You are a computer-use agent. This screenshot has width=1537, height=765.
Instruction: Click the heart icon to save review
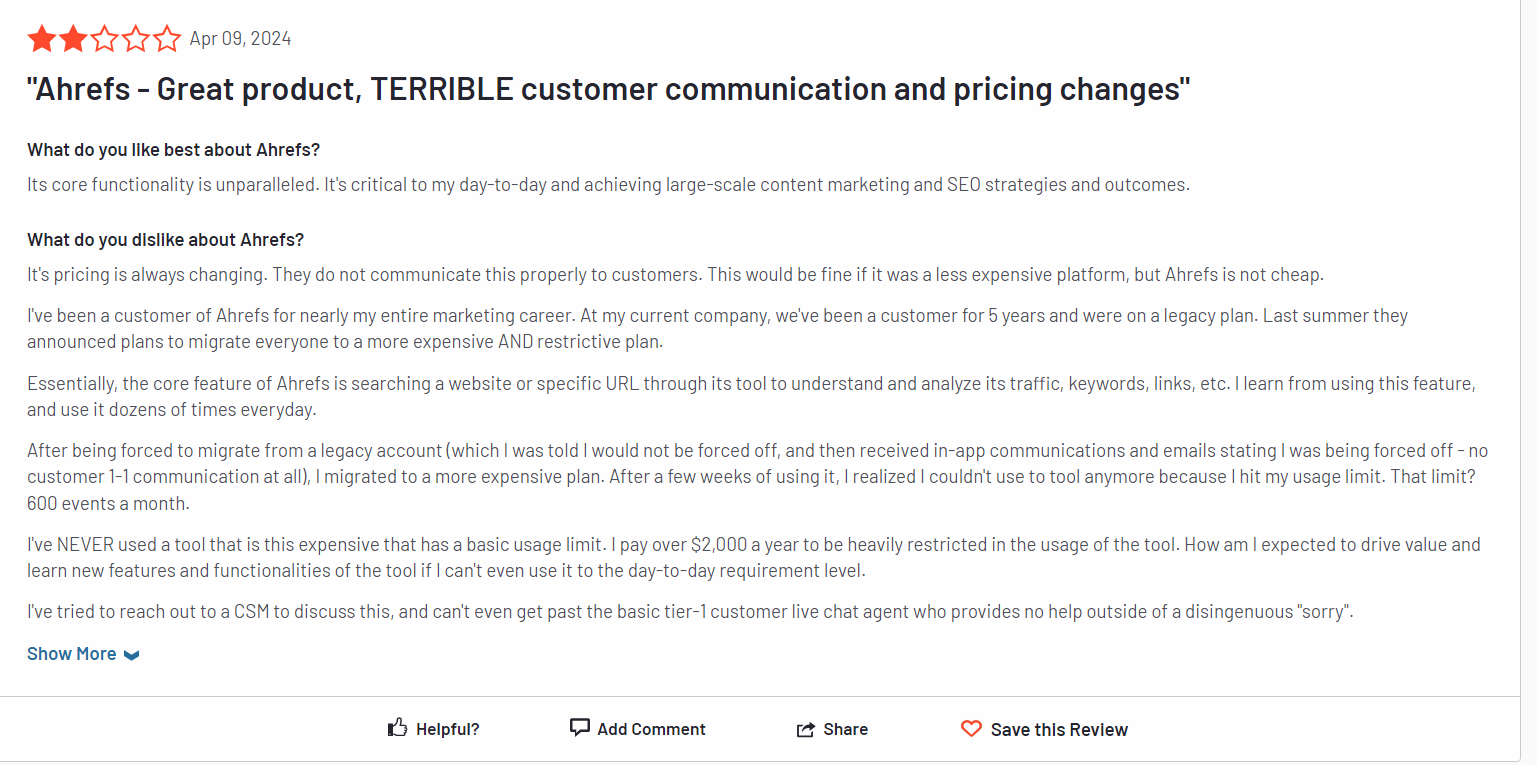coord(971,729)
